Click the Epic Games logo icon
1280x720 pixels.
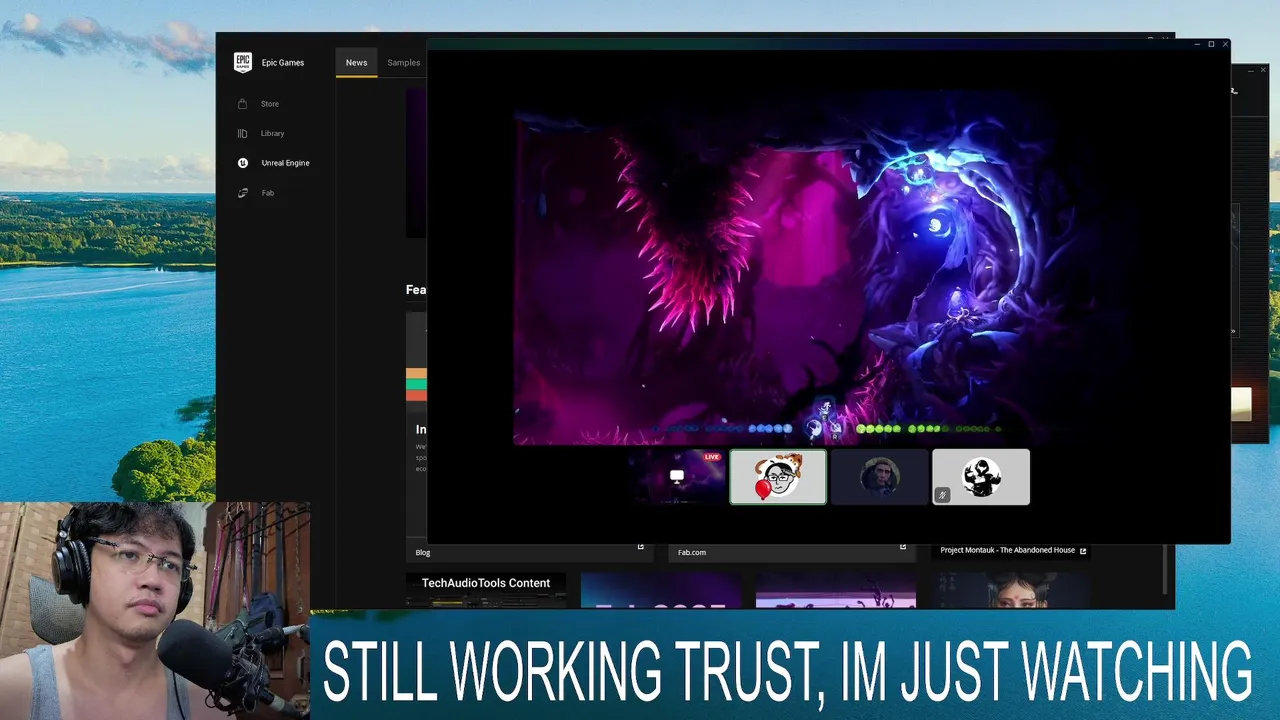pyautogui.click(x=243, y=62)
